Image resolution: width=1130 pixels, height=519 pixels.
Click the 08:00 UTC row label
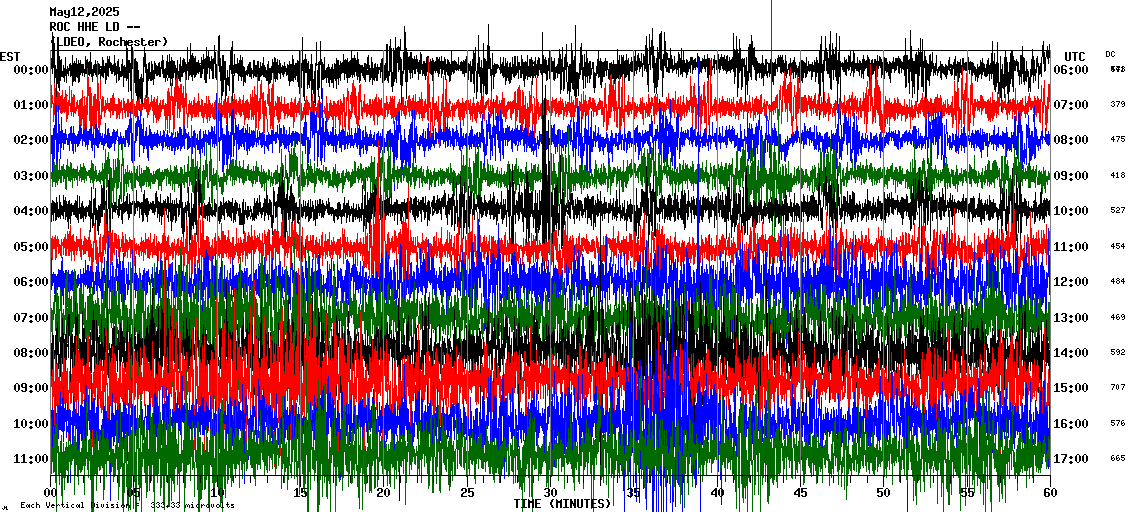point(1071,140)
